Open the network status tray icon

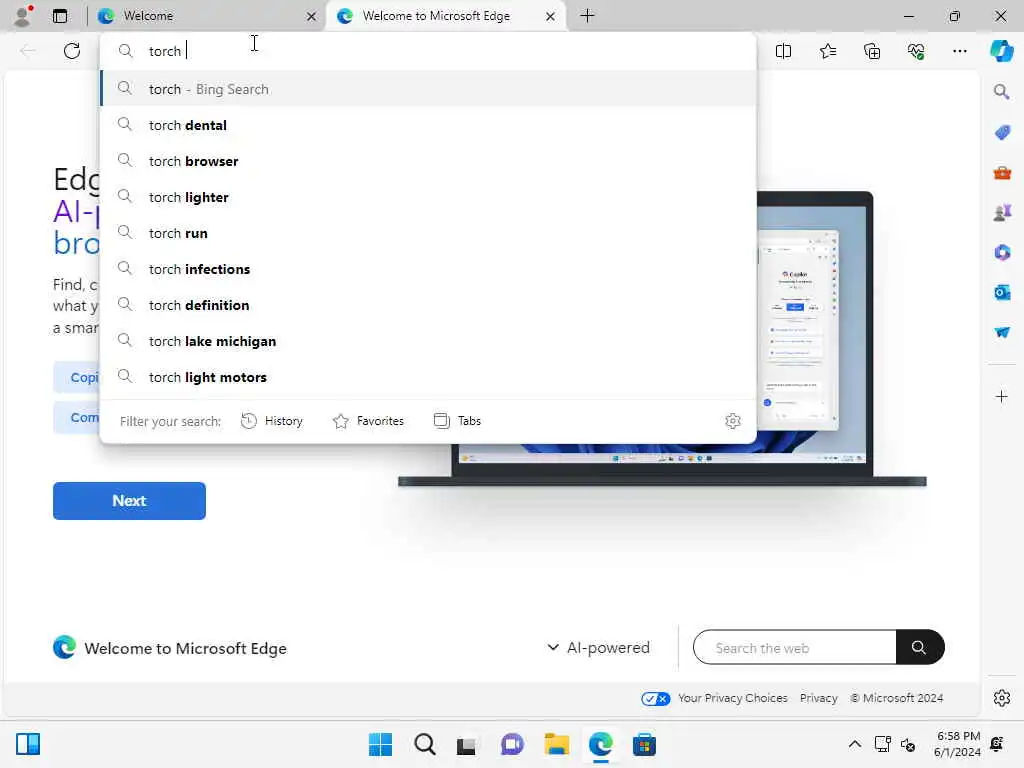point(883,744)
